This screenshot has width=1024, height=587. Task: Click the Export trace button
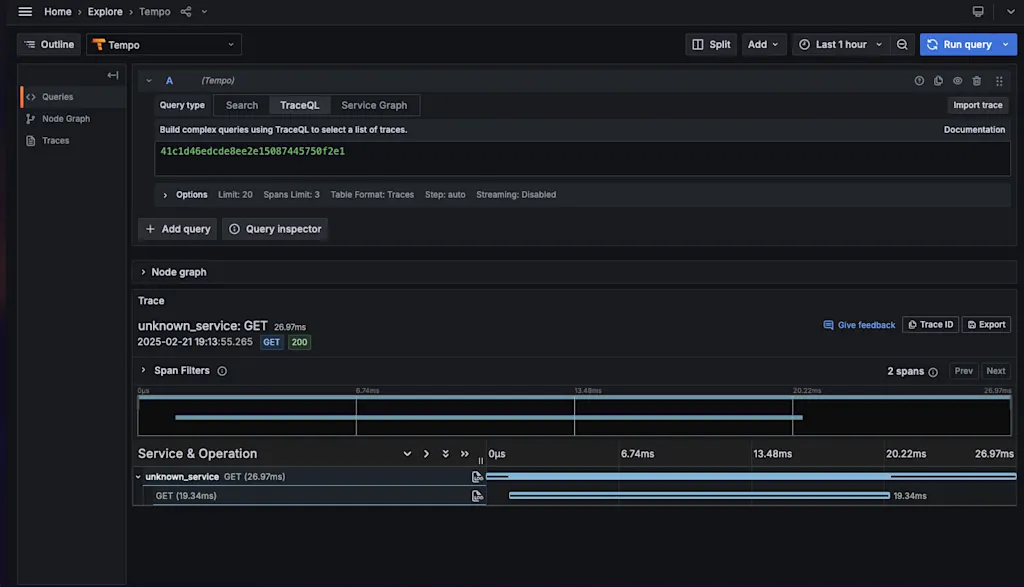click(x=986, y=325)
